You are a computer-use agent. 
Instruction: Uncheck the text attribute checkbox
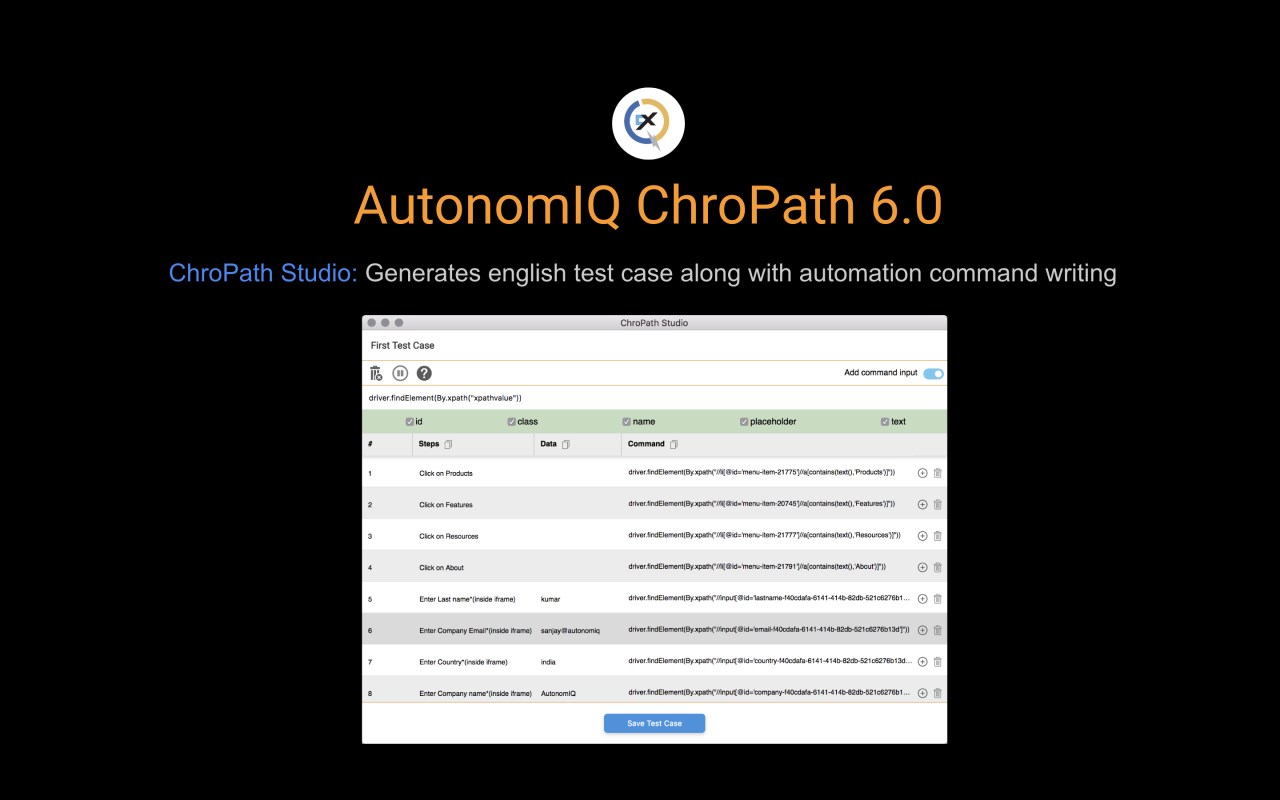(885, 422)
